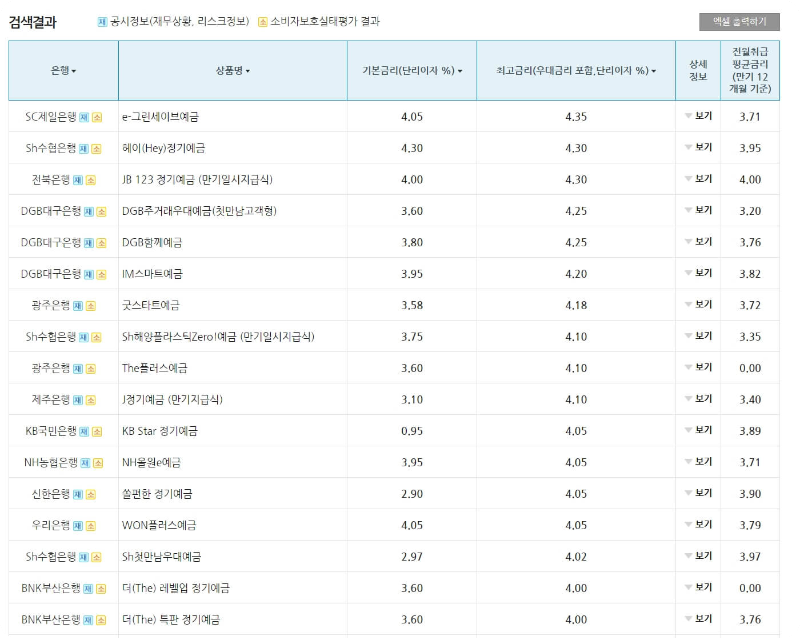Open the 재 disclosure icon on the 굿스타트예금 row
Screen dimensions: 800x638
(x=78, y=306)
